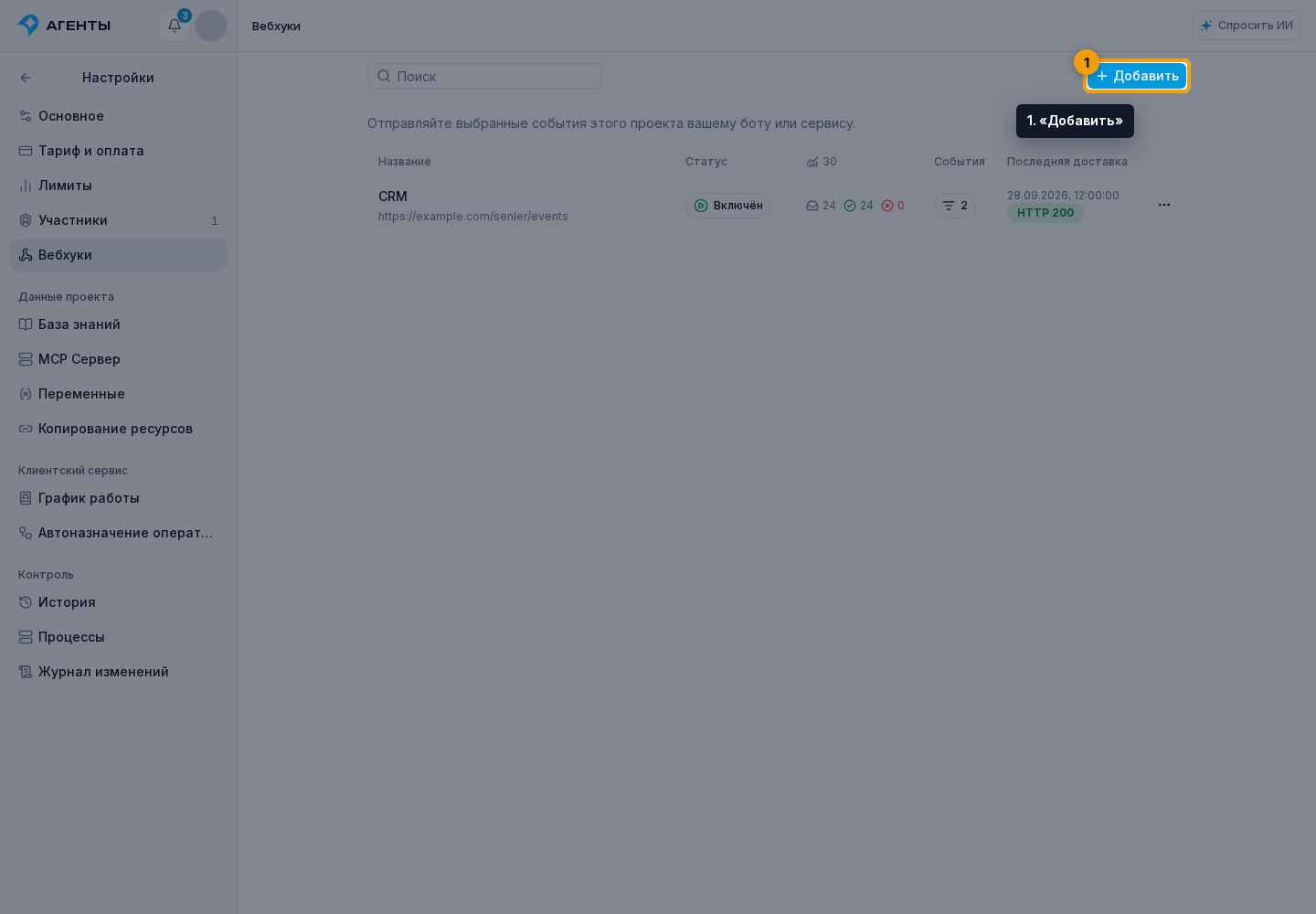Click the date 28.09.2026, 12:00:00
The width and height of the screenshot is (1316, 914).
point(1063,196)
